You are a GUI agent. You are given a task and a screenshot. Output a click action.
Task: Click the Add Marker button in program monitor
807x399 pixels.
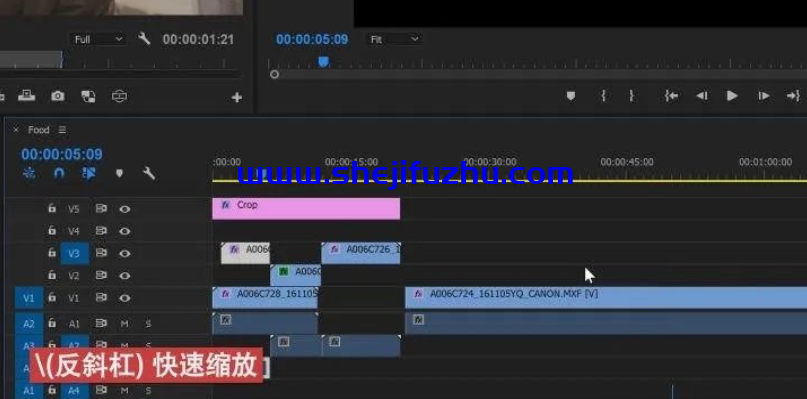[x=570, y=96]
